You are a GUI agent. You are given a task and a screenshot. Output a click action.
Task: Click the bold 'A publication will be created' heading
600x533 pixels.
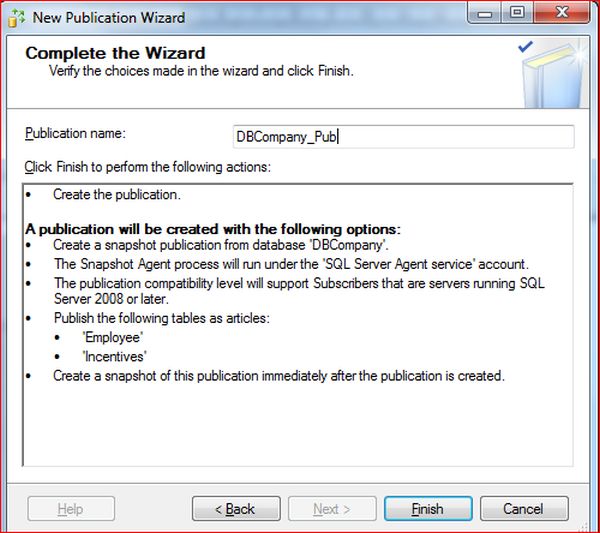(x=213, y=229)
